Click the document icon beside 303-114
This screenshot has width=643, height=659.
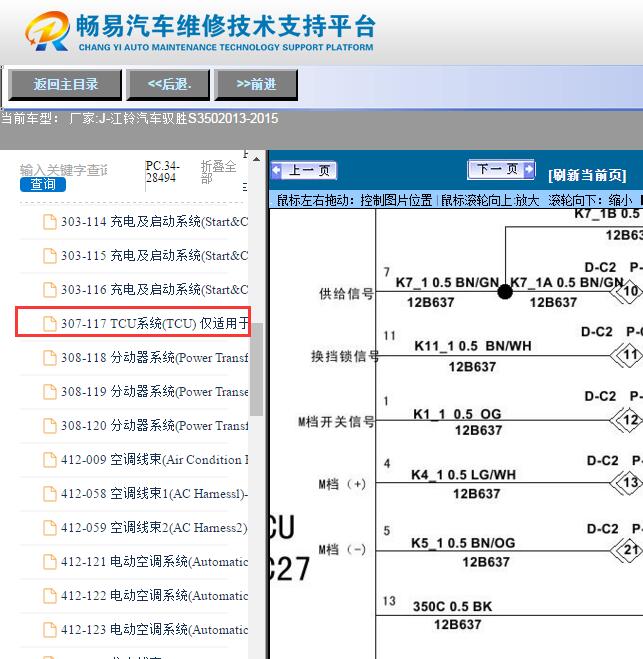(50, 222)
